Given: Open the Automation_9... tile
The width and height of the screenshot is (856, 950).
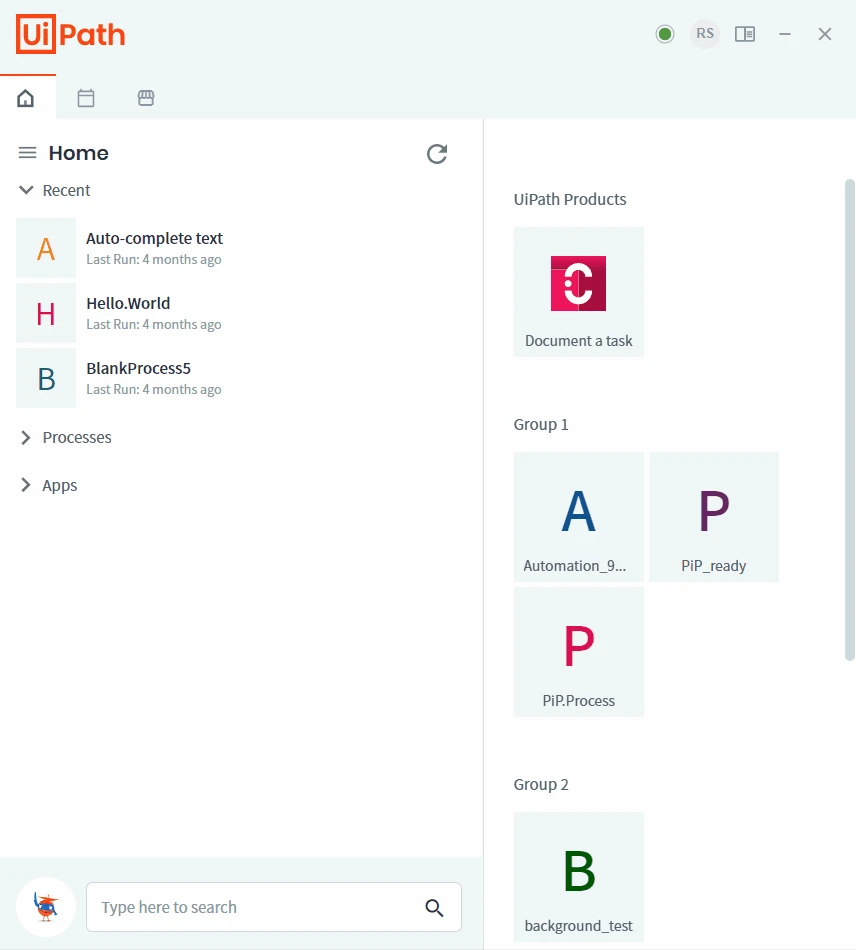Looking at the screenshot, I should pos(579,517).
